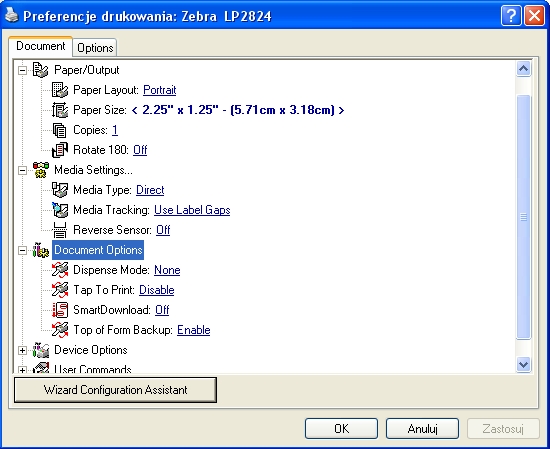Collapse the Paper/Output tree node
The image size is (550, 449).
(22, 70)
